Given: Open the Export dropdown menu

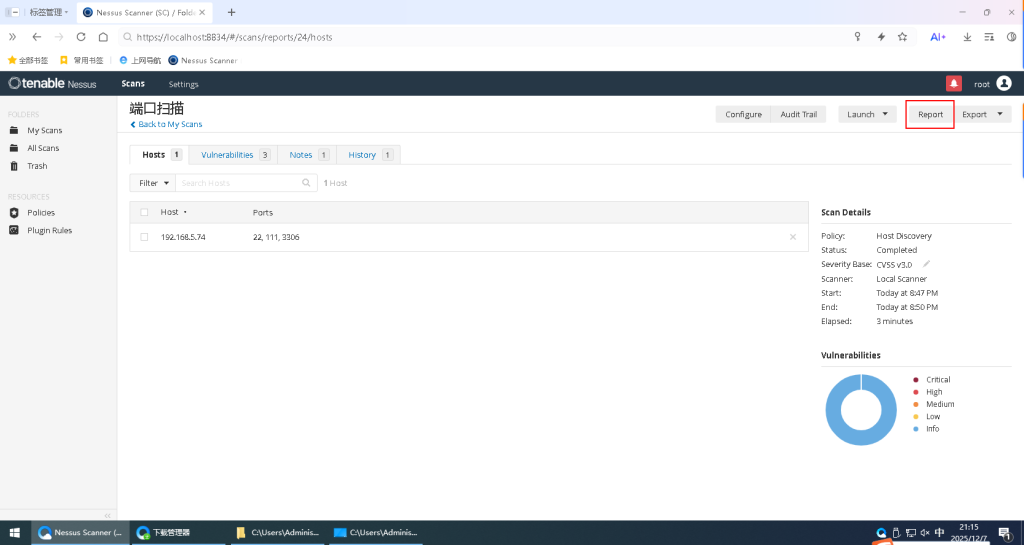Looking at the screenshot, I should 982,114.
